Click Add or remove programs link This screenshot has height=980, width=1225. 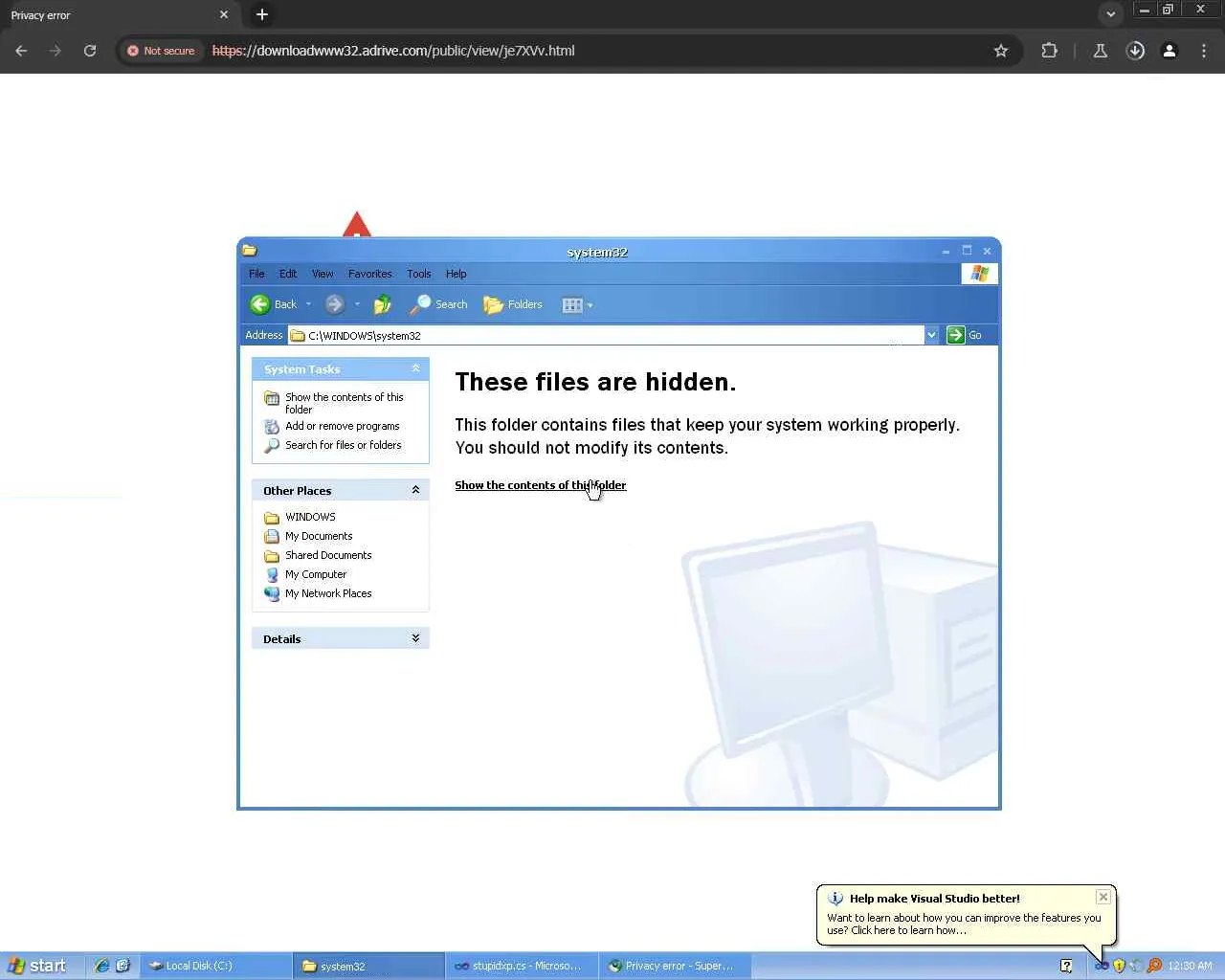point(343,426)
